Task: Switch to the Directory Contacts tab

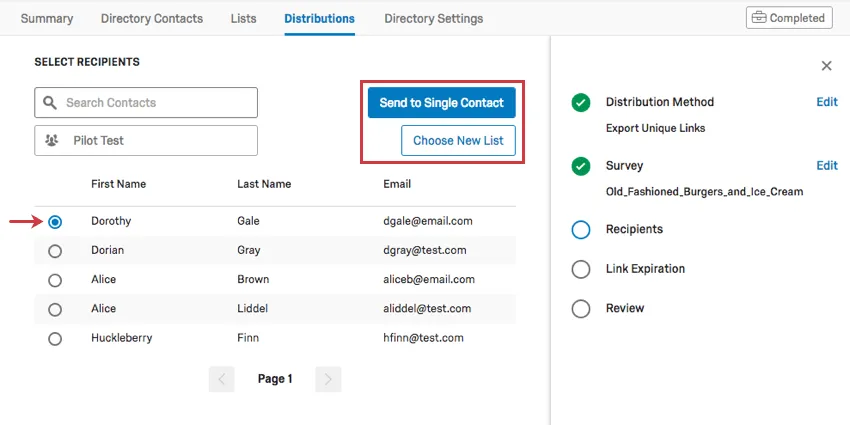Action: (x=152, y=19)
